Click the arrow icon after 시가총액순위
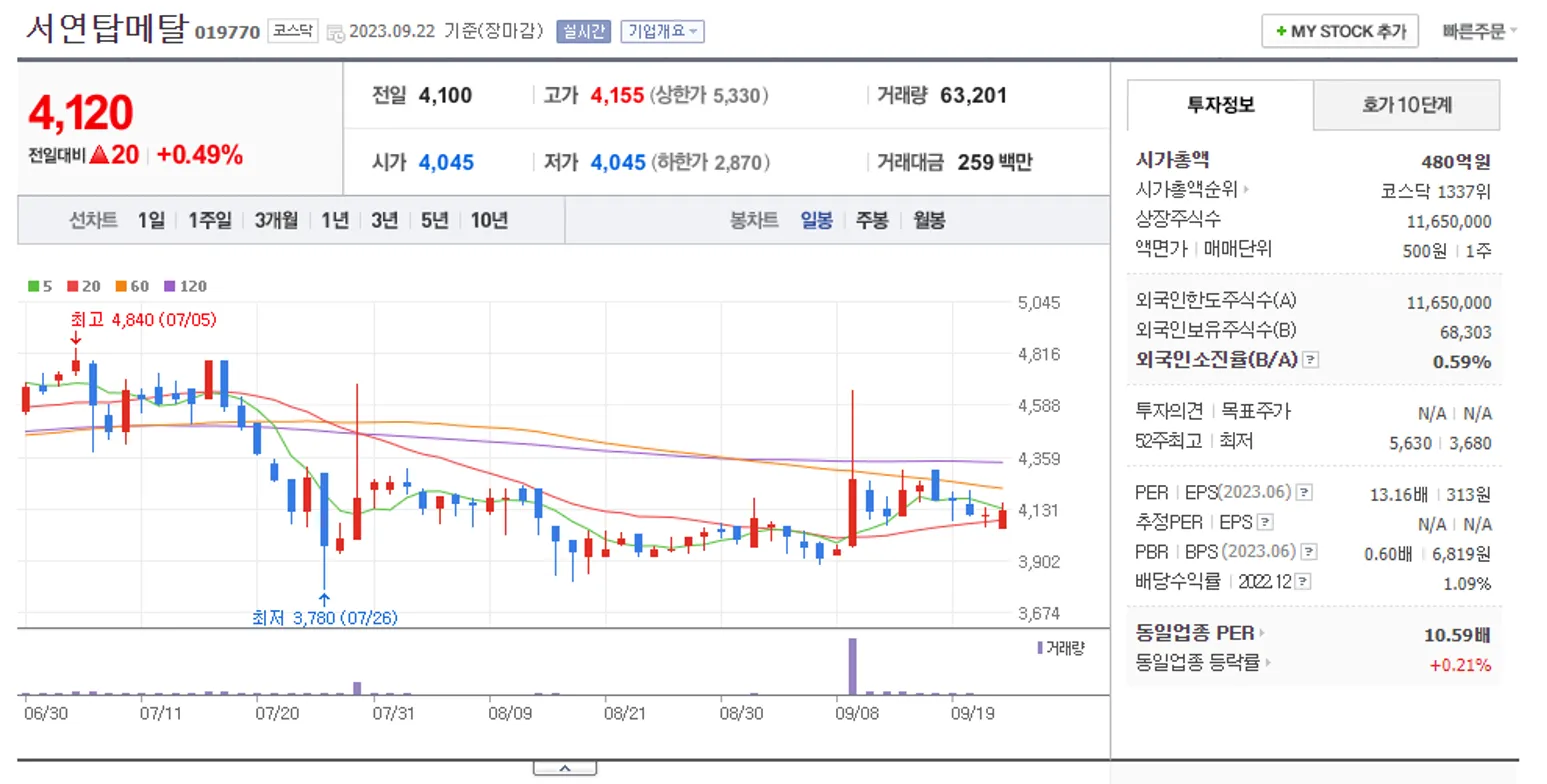This screenshot has height=784, width=1547. click(x=1247, y=189)
